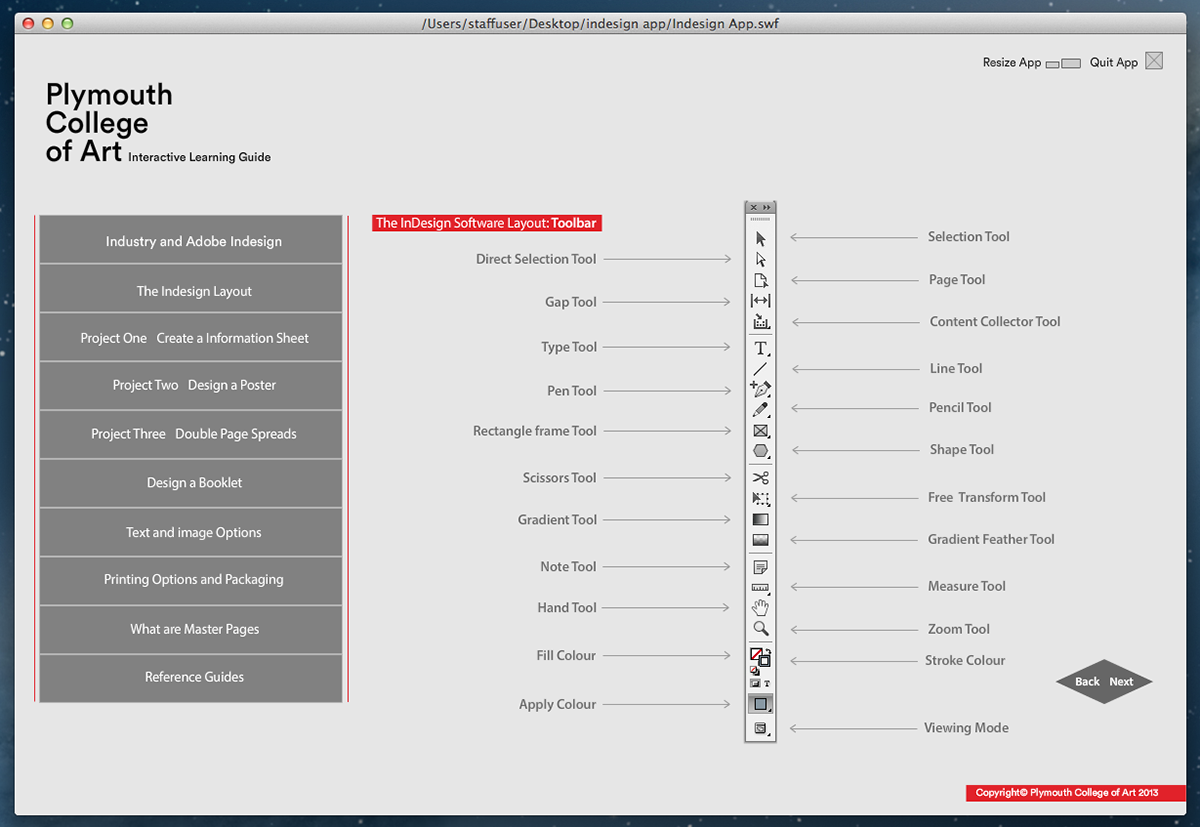Expand toolbar with double-arrow icon
This screenshot has height=827, width=1200.
[x=767, y=207]
